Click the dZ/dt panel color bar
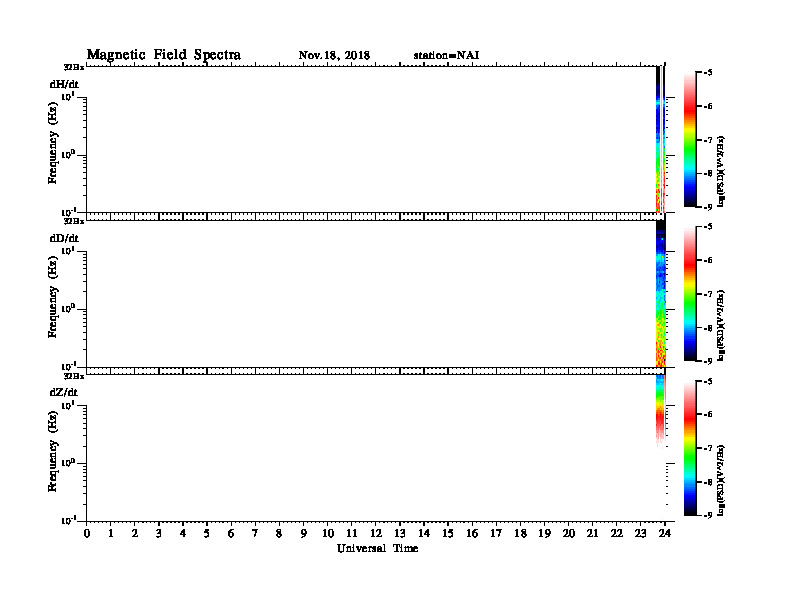Screen dimensions: 792x612 pyautogui.click(x=690, y=448)
